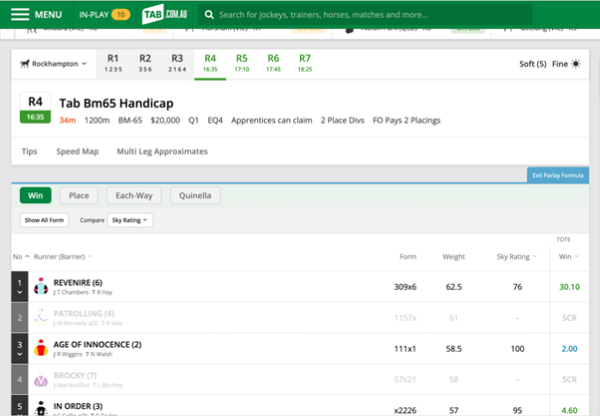Select race tab R3
This screenshot has height=416, width=600.
(x=177, y=63)
